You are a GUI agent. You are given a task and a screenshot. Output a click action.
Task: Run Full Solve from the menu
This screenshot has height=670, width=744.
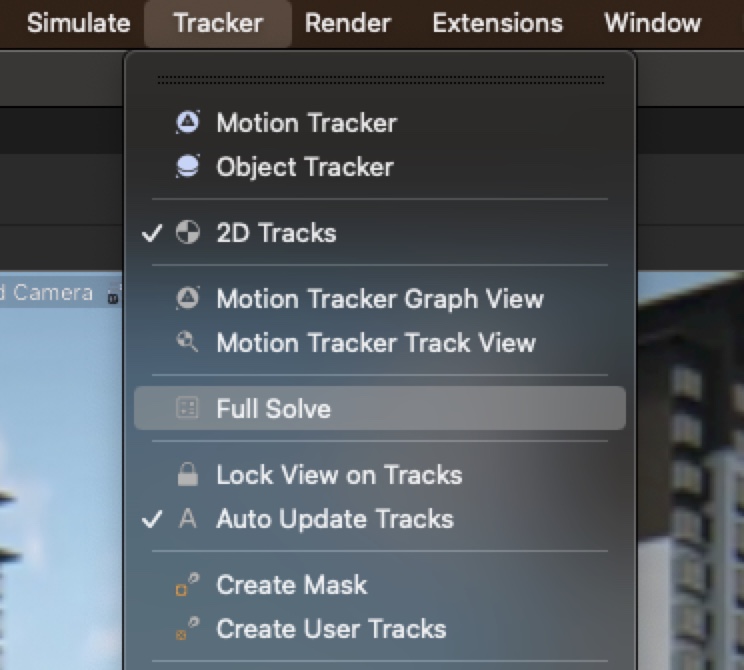click(x=273, y=409)
